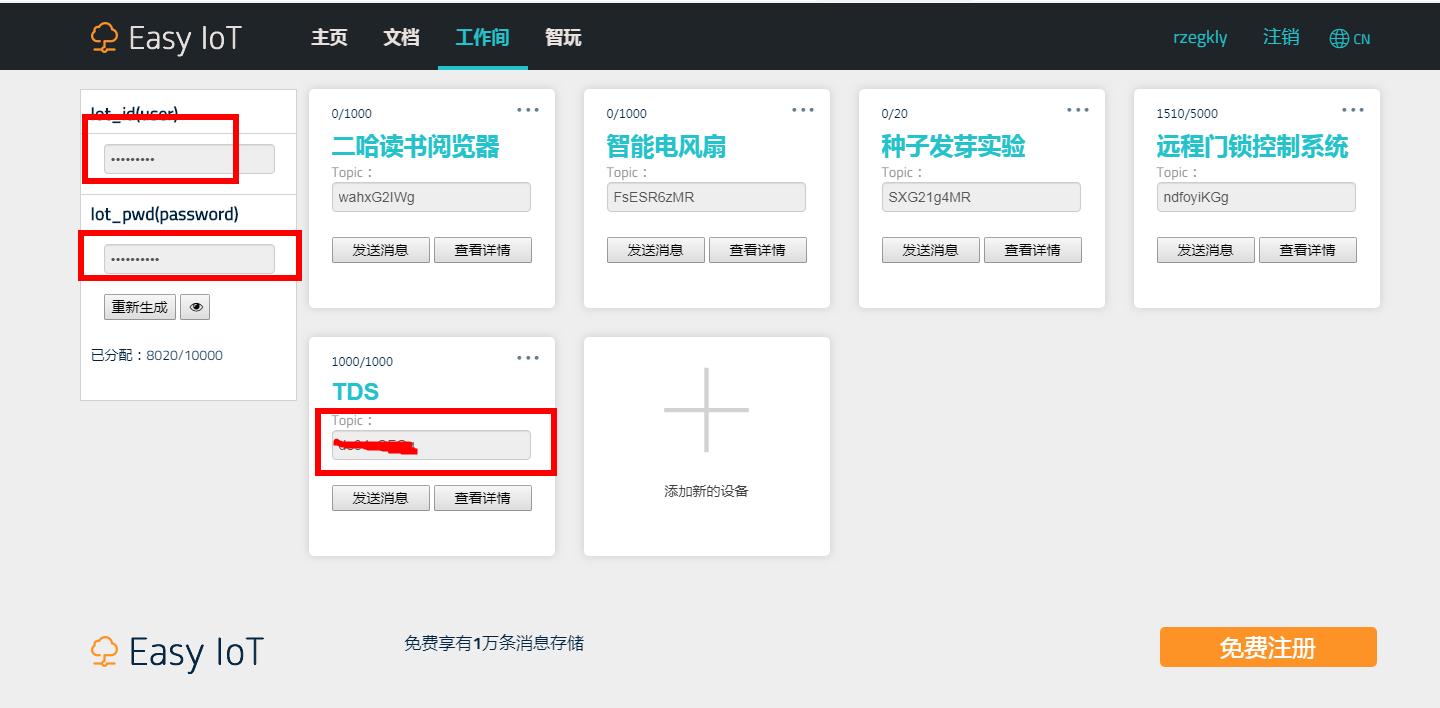
Task: Select the 工作间 tab
Action: 482,37
